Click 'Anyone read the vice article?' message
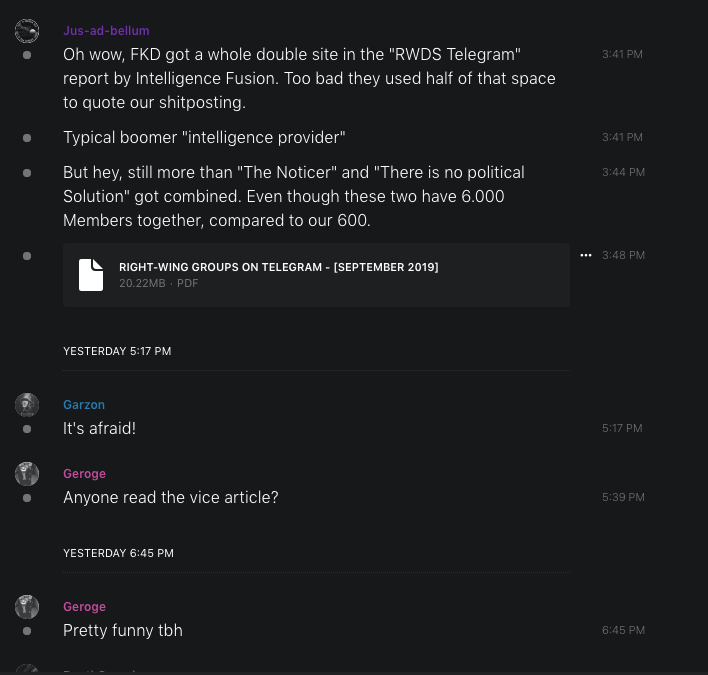Image resolution: width=708 pixels, height=675 pixels. tap(170, 497)
